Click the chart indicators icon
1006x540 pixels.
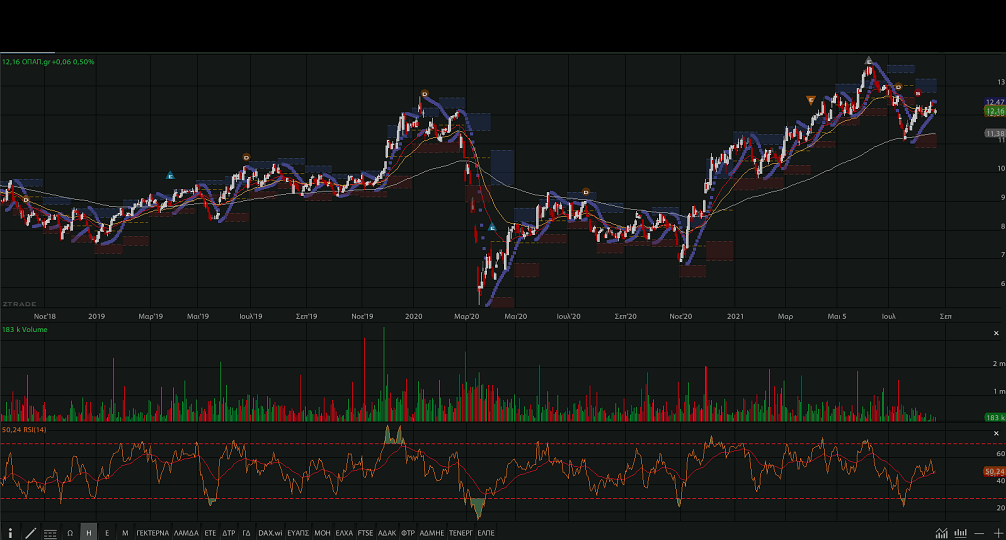[941, 533]
